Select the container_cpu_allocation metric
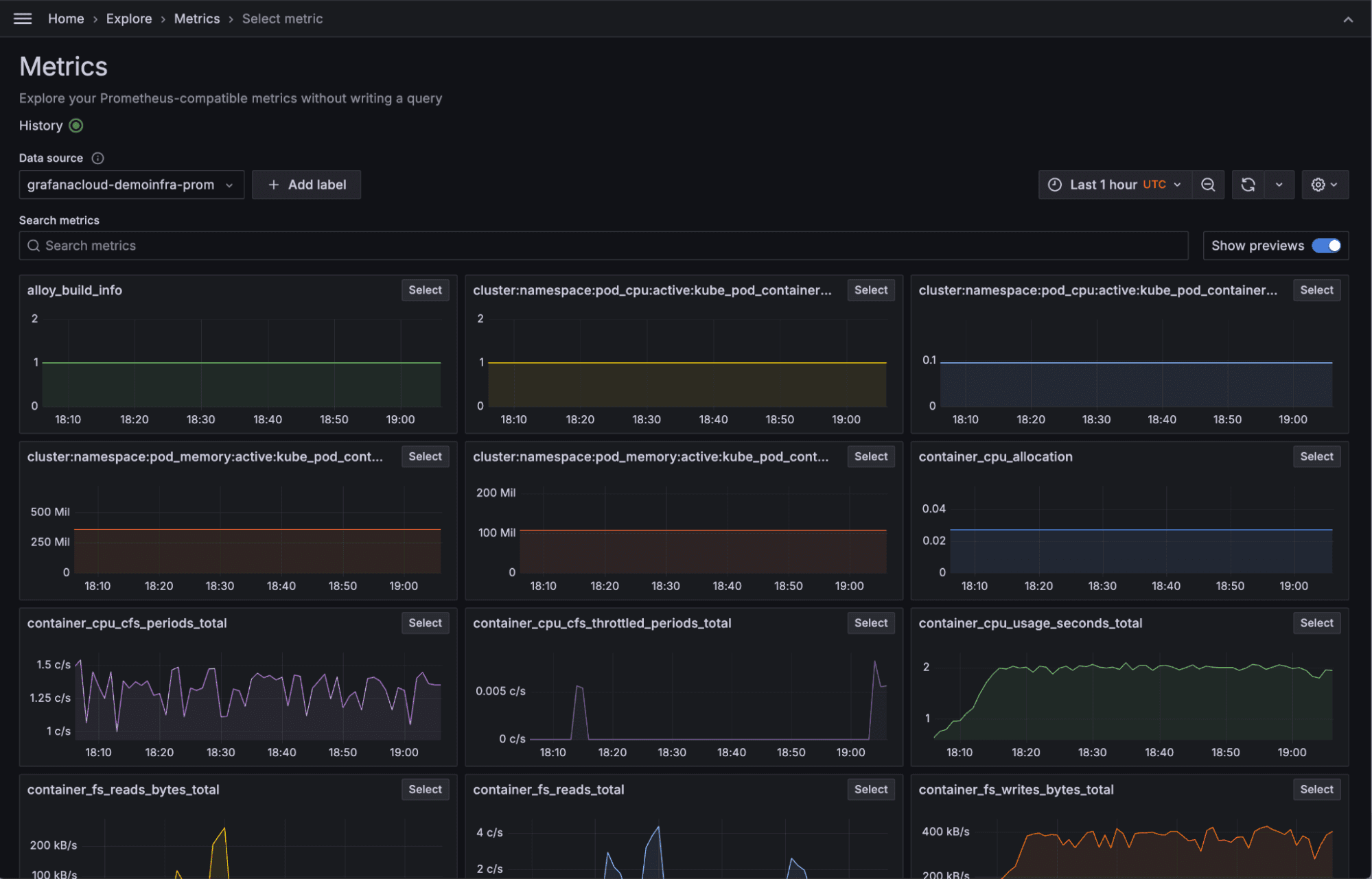1372x879 pixels. coord(1316,456)
